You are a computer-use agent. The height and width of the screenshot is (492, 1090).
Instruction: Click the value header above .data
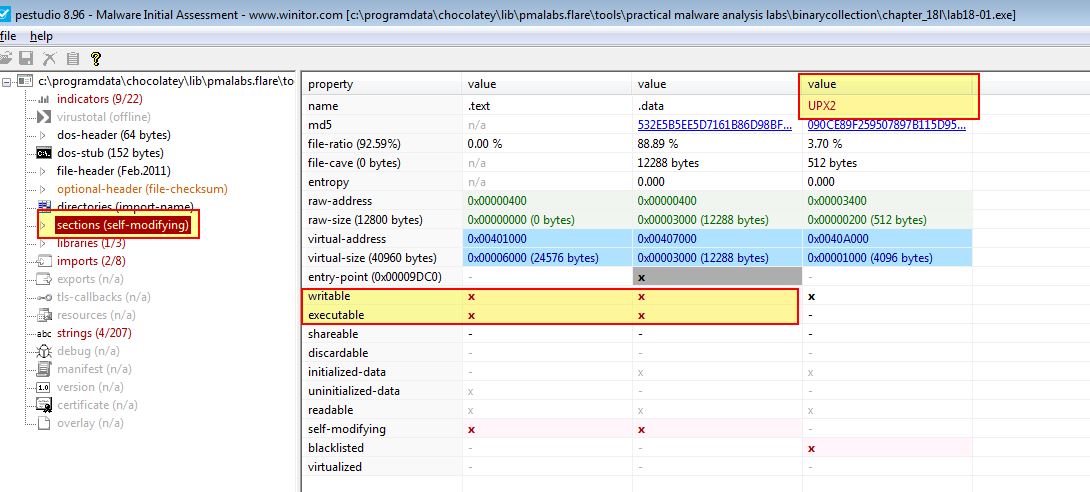pyautogui.click(x=717, y=84)
